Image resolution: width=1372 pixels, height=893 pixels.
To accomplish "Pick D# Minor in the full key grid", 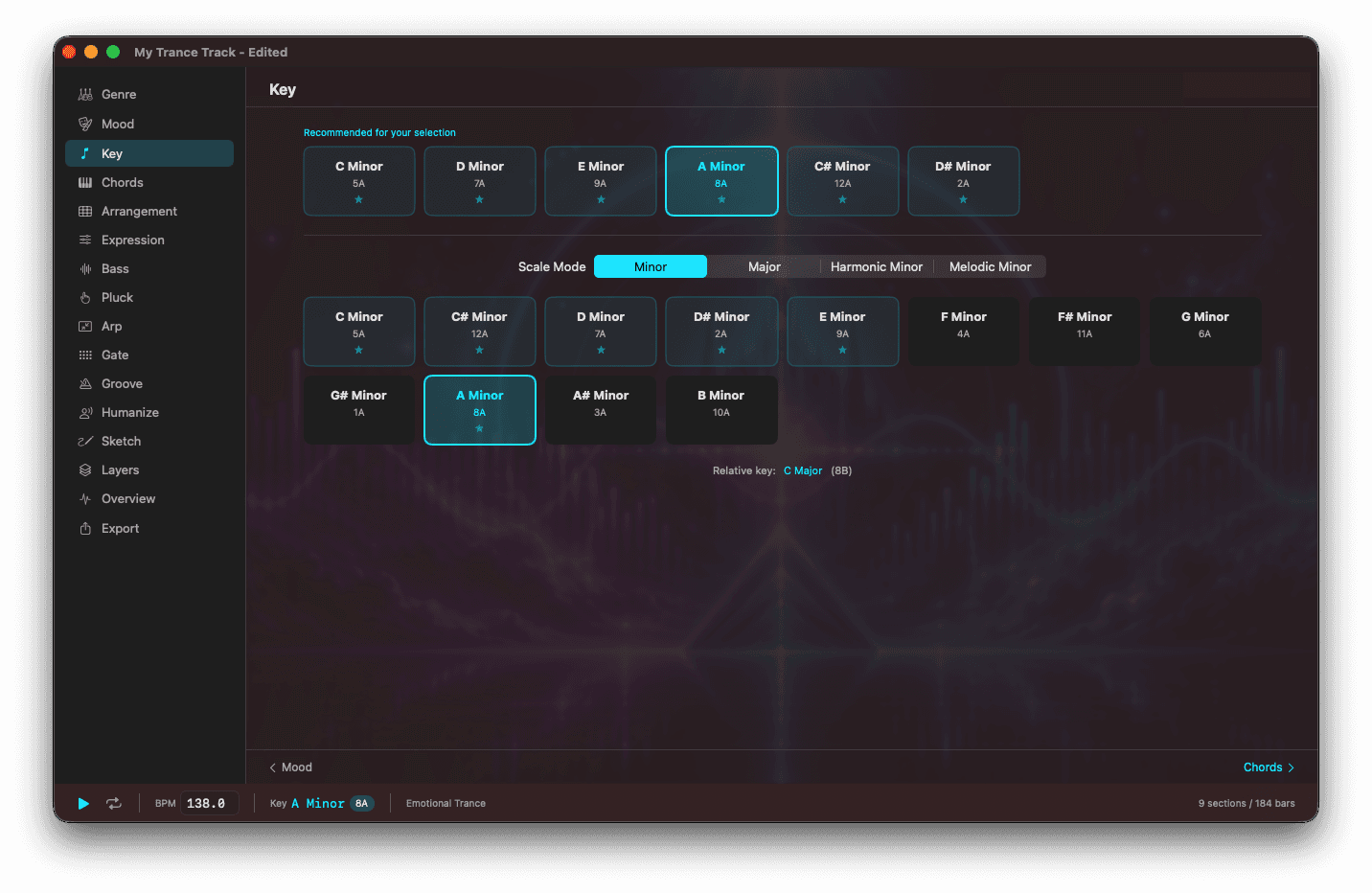I will [721, 332].
